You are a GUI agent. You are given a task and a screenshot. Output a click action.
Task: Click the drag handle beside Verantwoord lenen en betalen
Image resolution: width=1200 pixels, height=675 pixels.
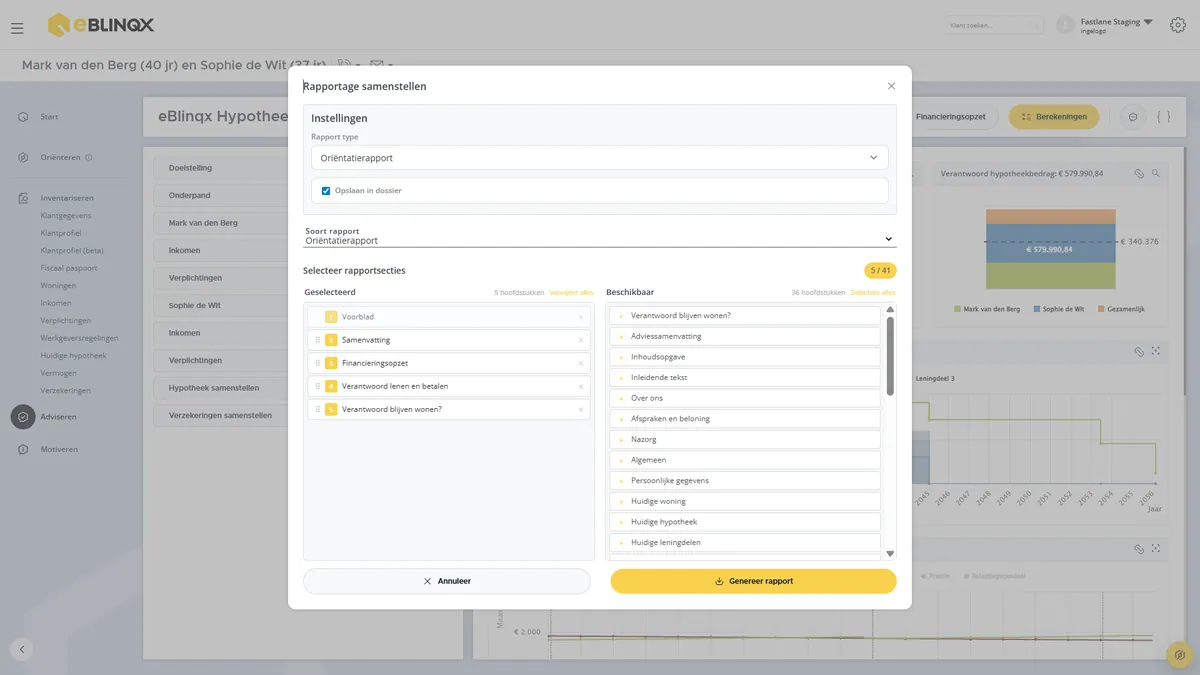tap(318, 386)
